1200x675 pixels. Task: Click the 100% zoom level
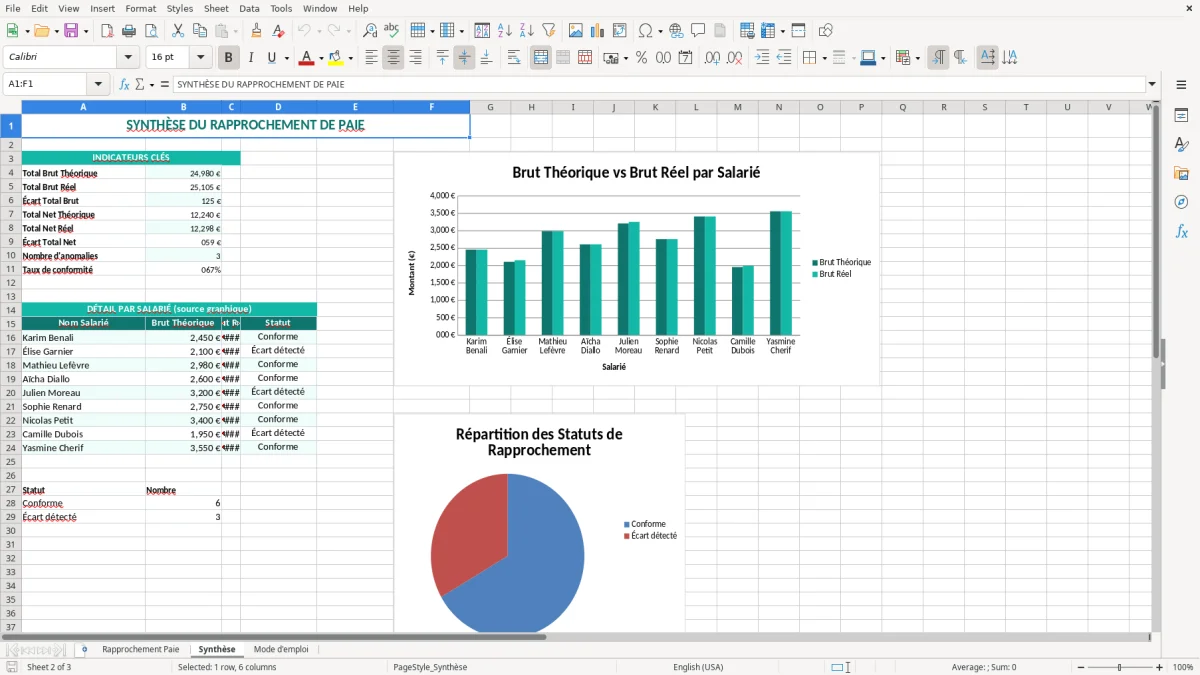(x=1183, y=667)
